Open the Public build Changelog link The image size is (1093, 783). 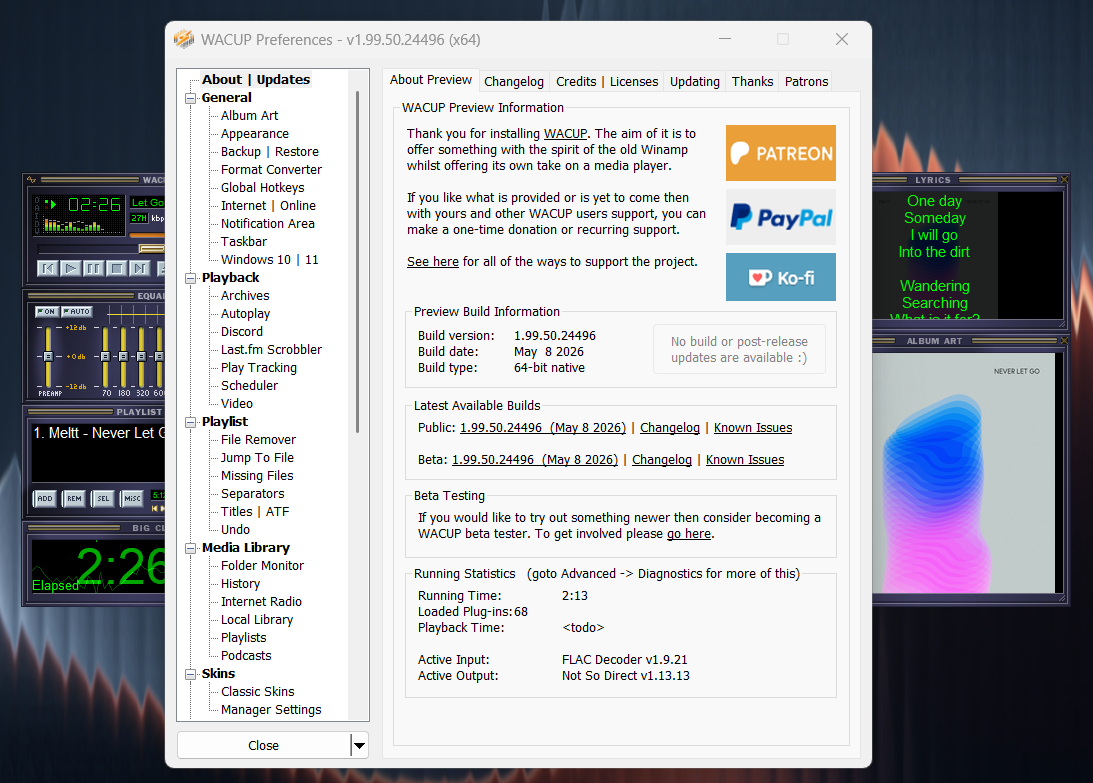[x=670, y=428]
